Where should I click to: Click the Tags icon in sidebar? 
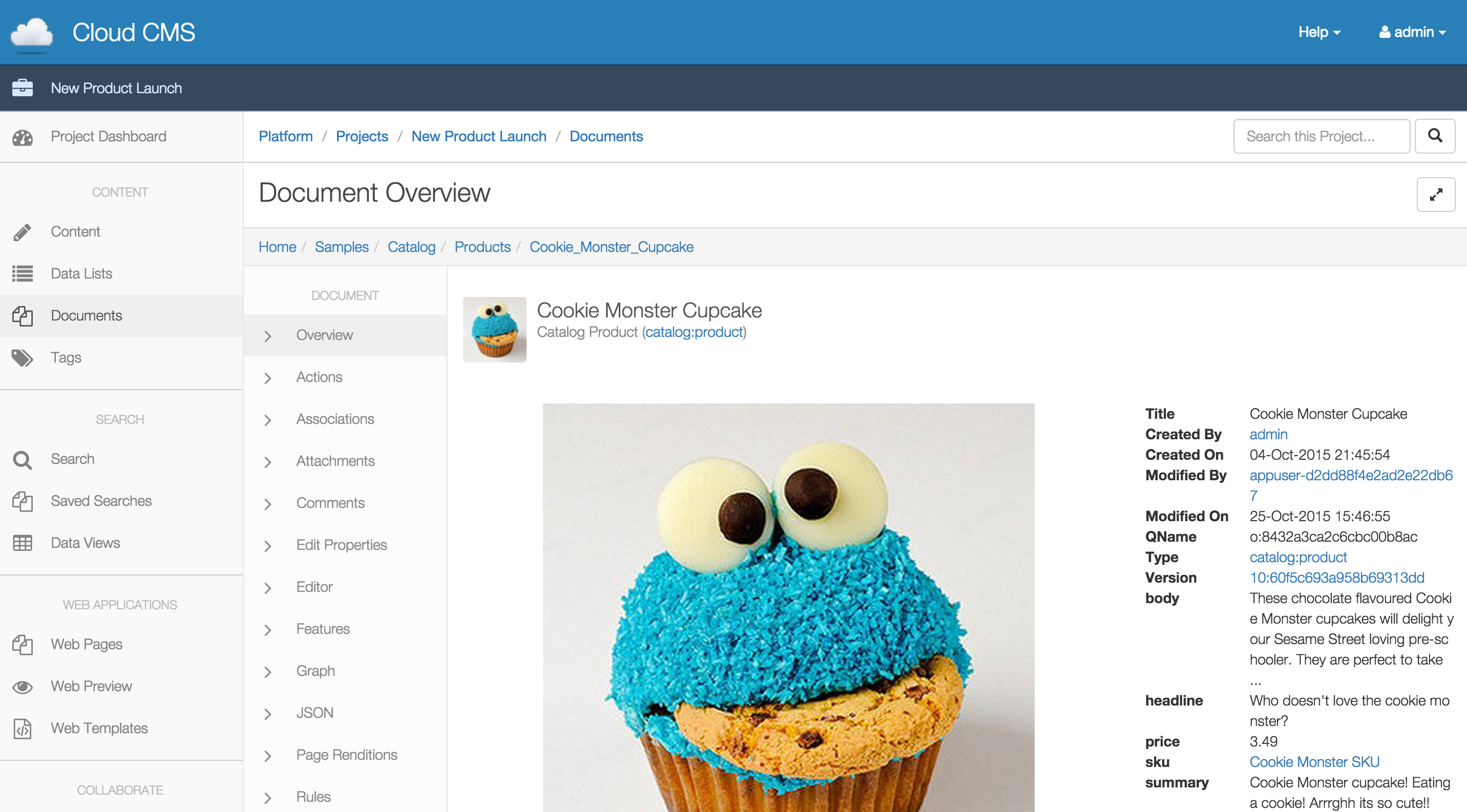coord(23,358)
